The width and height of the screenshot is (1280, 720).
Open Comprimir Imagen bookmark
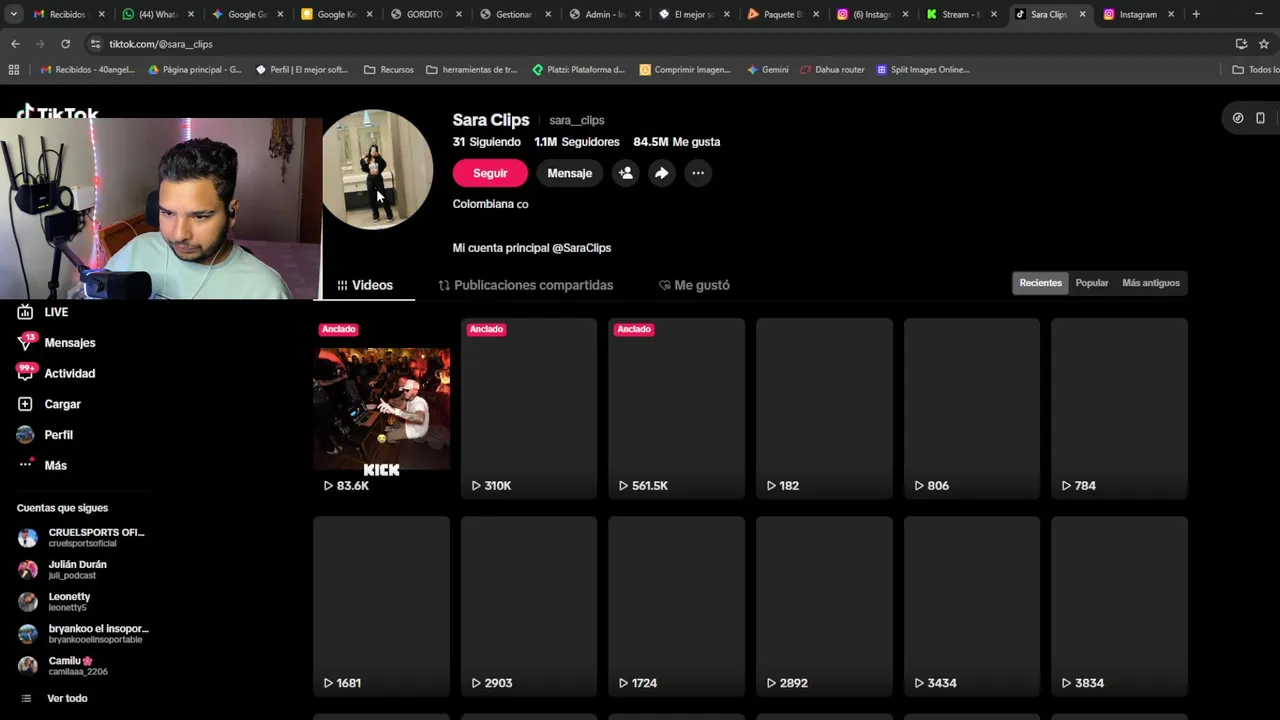[685, 70]
